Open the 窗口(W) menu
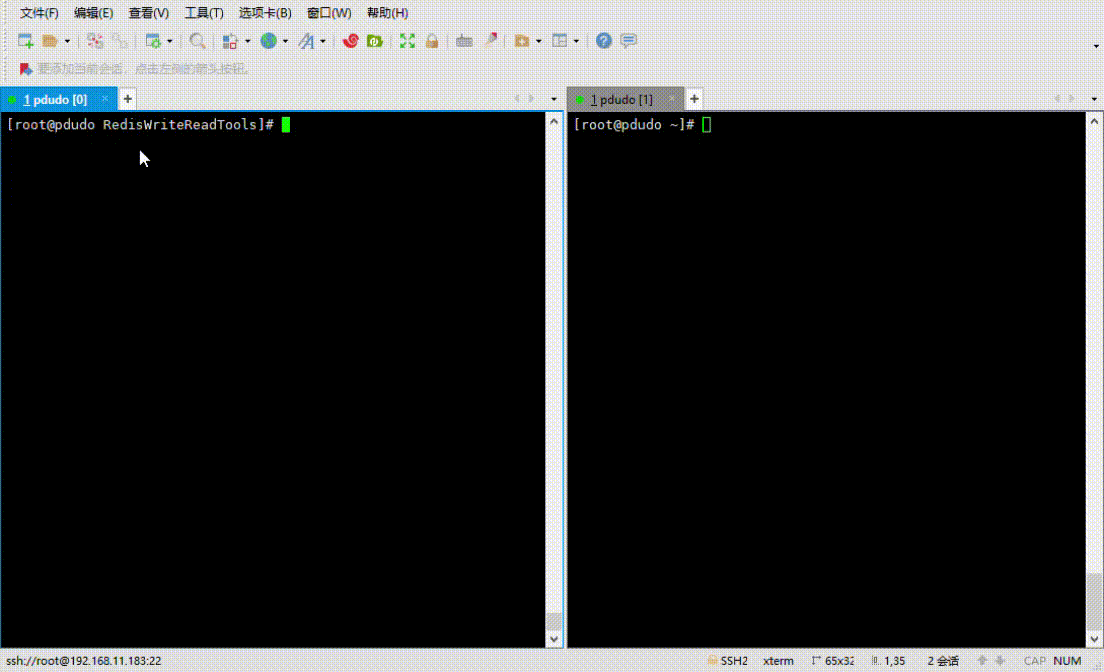The image size is (1104, 672). click(329, 13)
